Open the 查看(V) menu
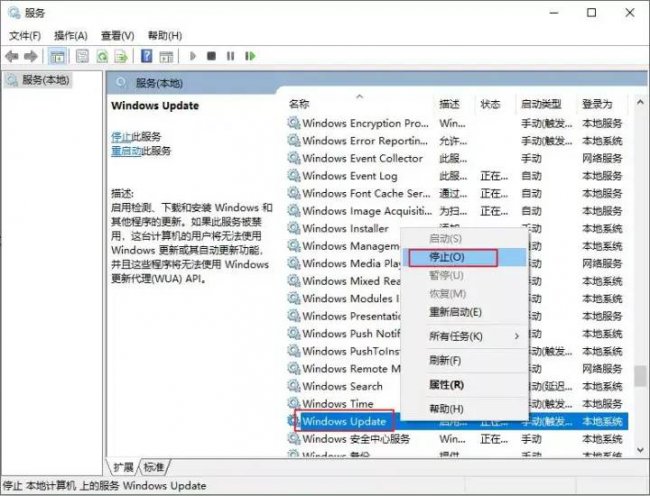 [x=118, y=36]
